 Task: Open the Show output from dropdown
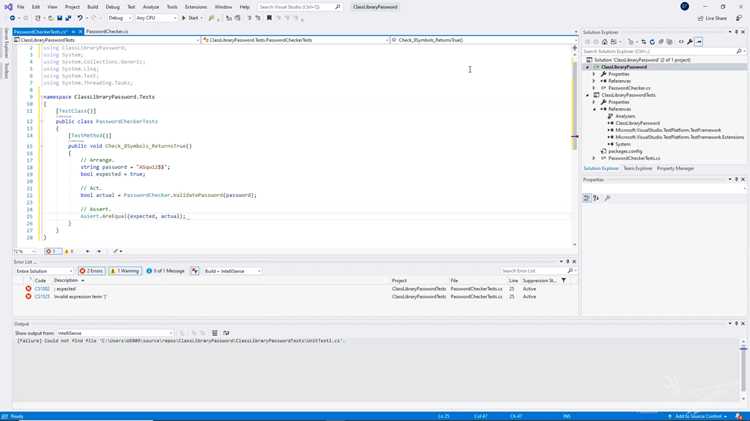pos(115,333)
